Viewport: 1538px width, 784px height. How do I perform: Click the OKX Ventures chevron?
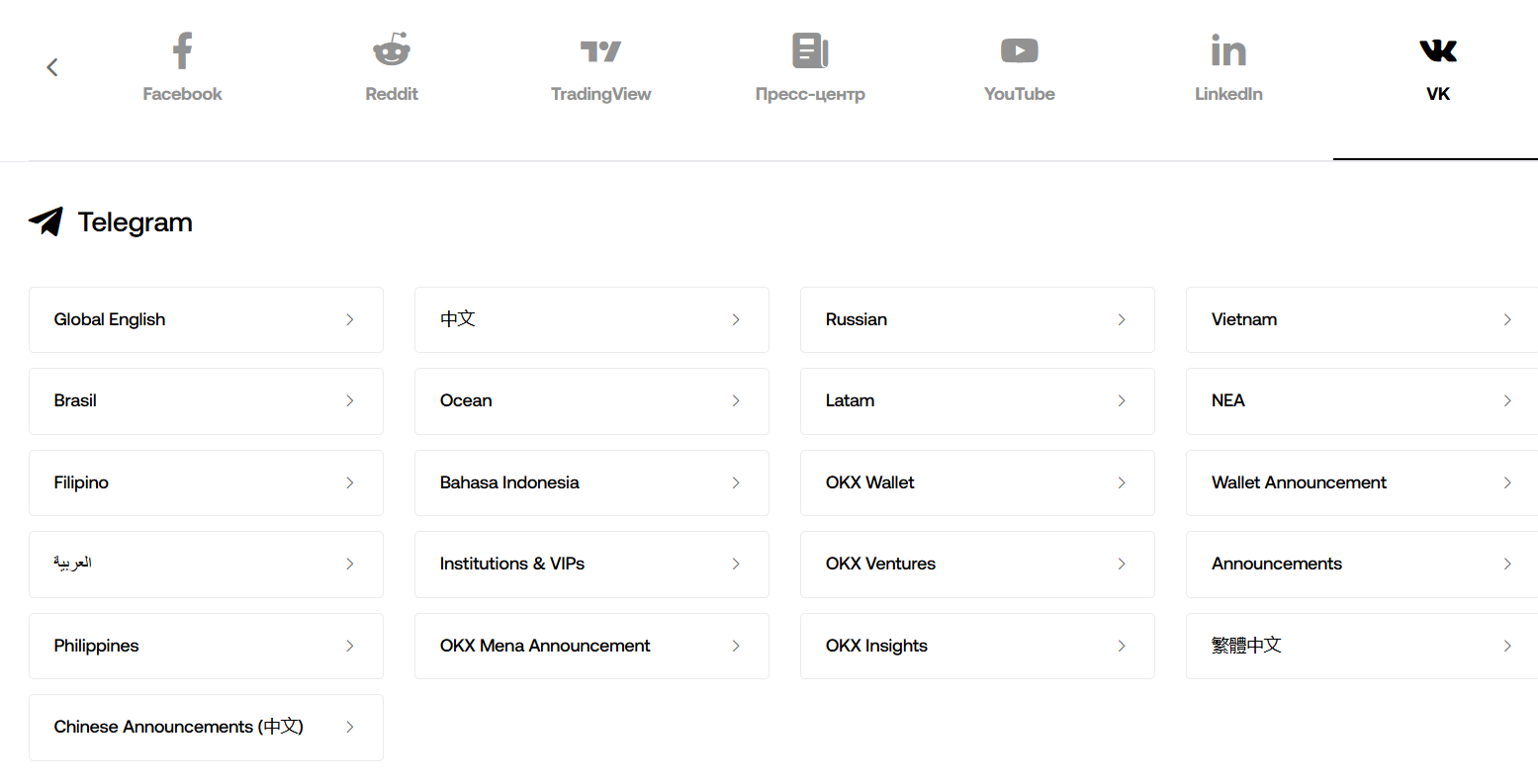point(1122,564)
